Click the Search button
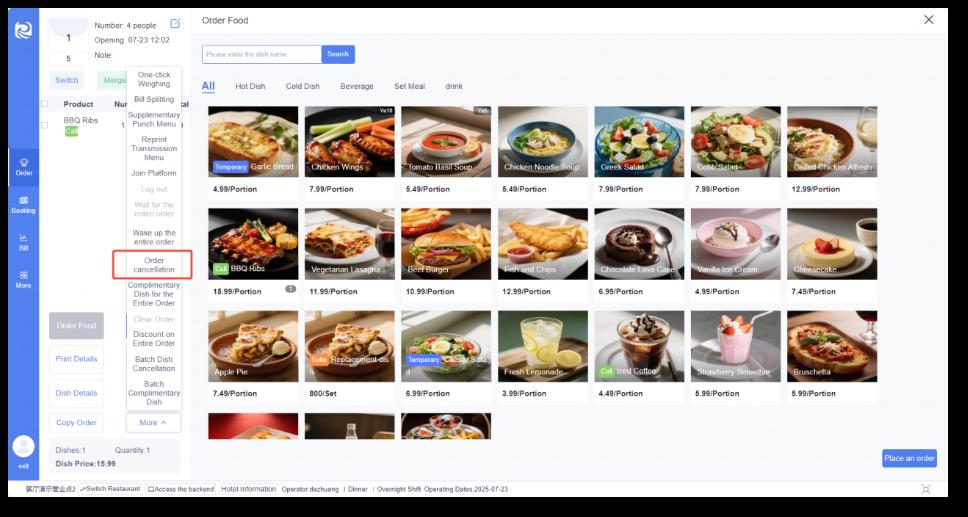Image resolution: width=968 pixels, height=517 pixels. (338, 54)
